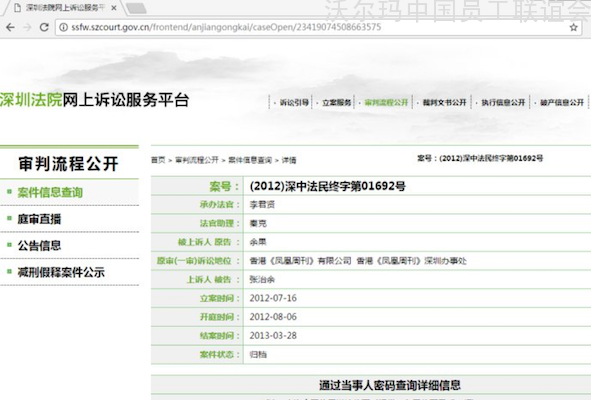Click the 案号 label in the table
The image size is (591, 400).
224,186
